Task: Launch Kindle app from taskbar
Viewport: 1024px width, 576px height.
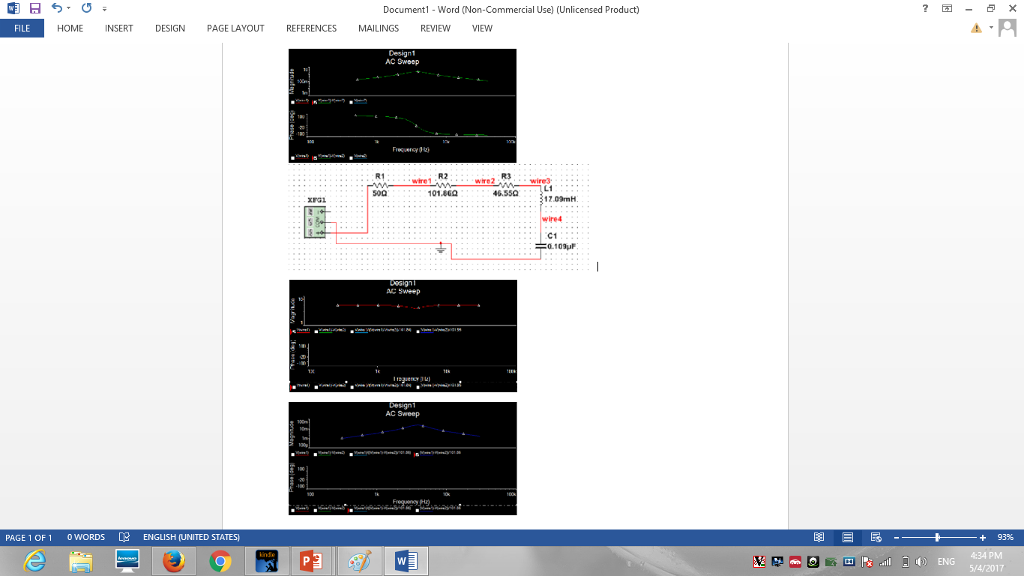Action: [267, 561]
